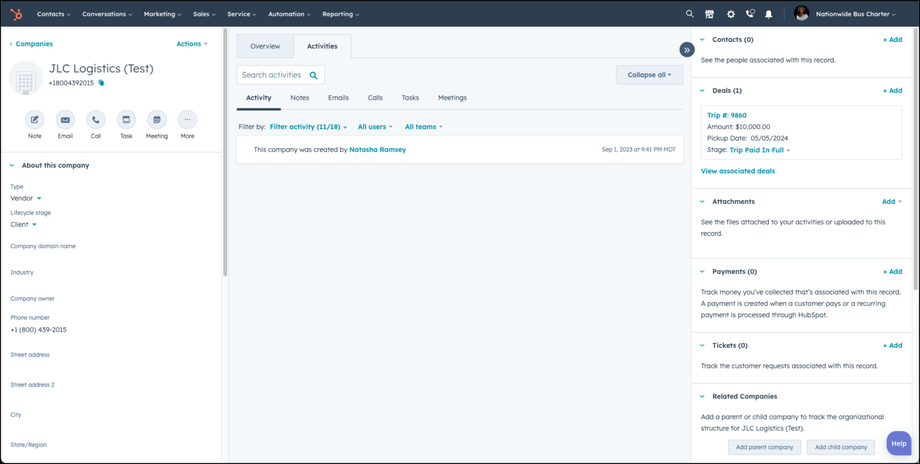Image resolution: width=920 pixels, height=464 pixels.
Task: Open the Contacts navigation menu
Action: [x=53, y=14]
